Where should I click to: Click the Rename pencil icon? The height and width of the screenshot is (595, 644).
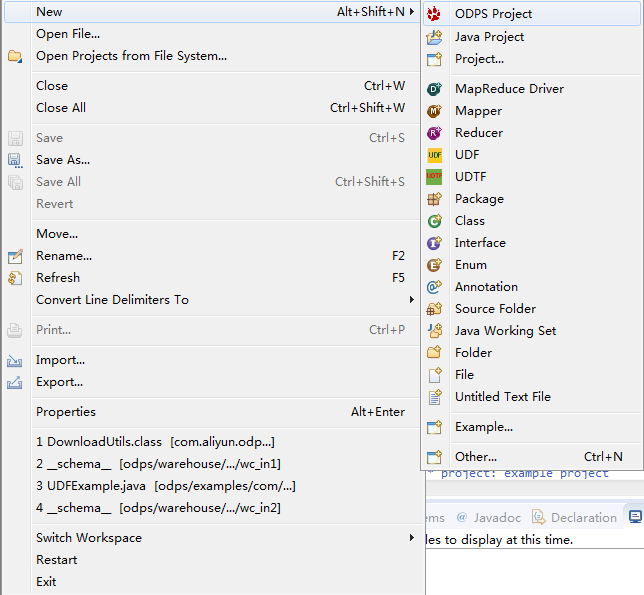pos(15,256)
